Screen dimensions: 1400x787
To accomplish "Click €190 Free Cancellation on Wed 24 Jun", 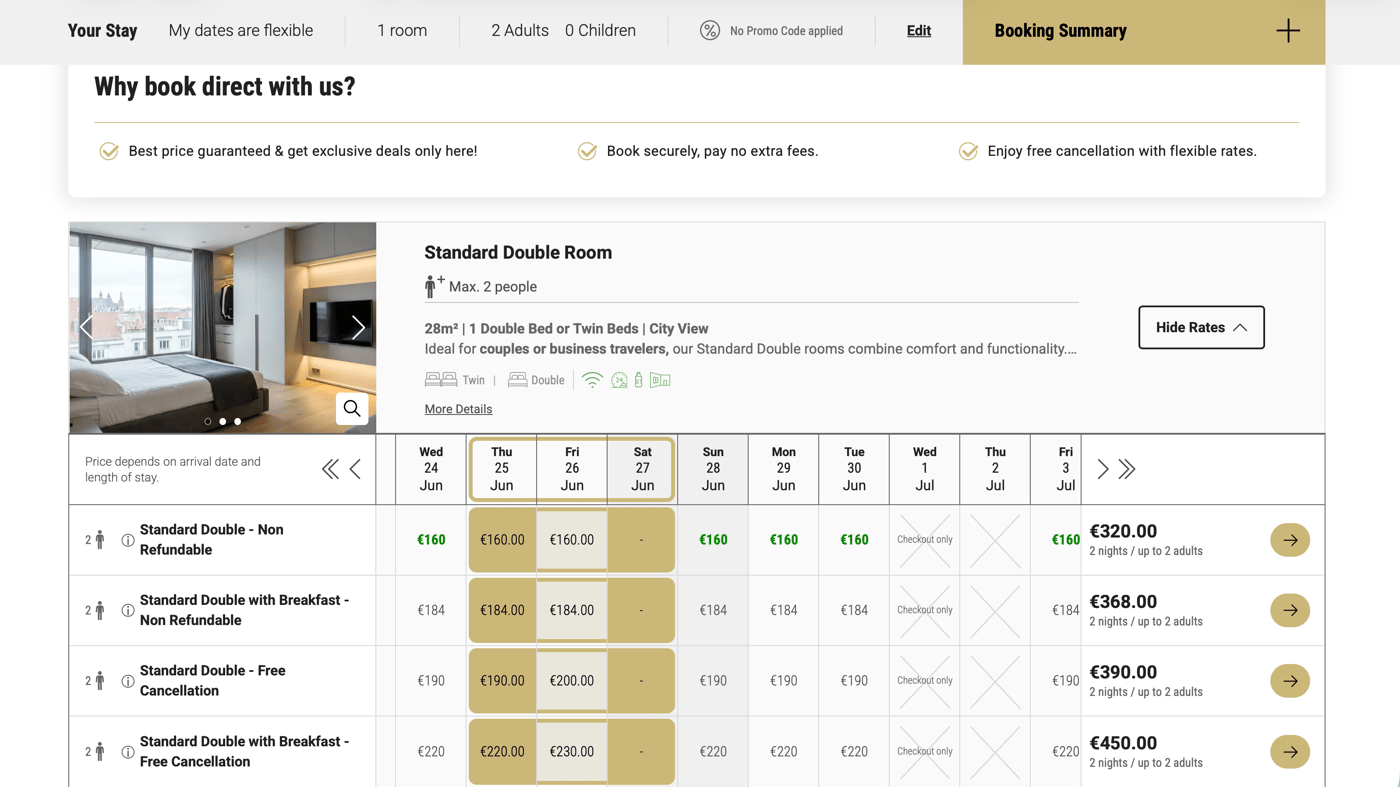I will (x=431, y=681).
